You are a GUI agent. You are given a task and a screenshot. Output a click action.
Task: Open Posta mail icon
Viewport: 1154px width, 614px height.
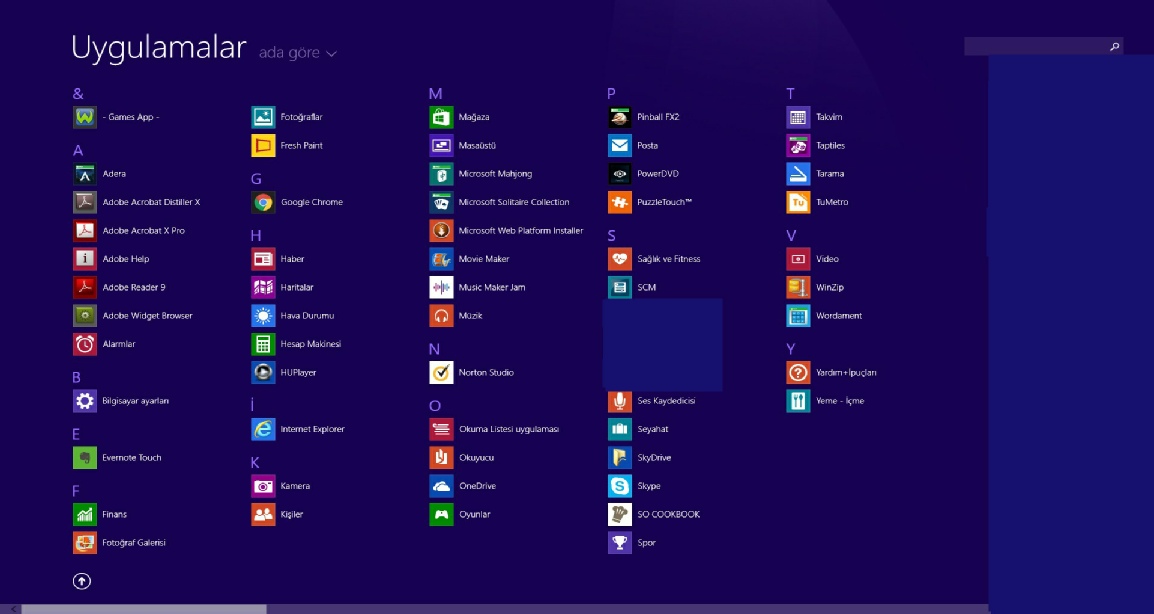620,145
